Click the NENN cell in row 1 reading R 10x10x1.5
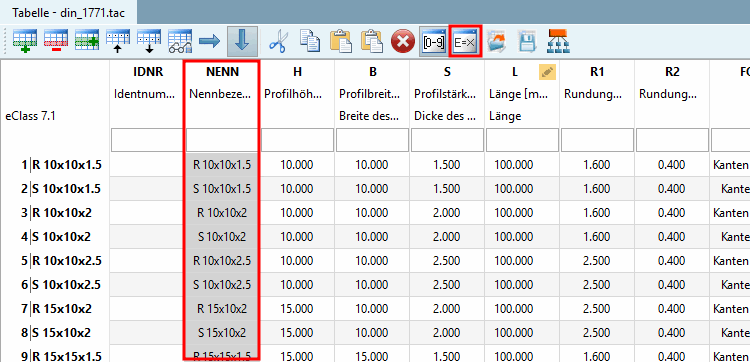The width and height of the screenshot is (750, 362). point(222,165)
